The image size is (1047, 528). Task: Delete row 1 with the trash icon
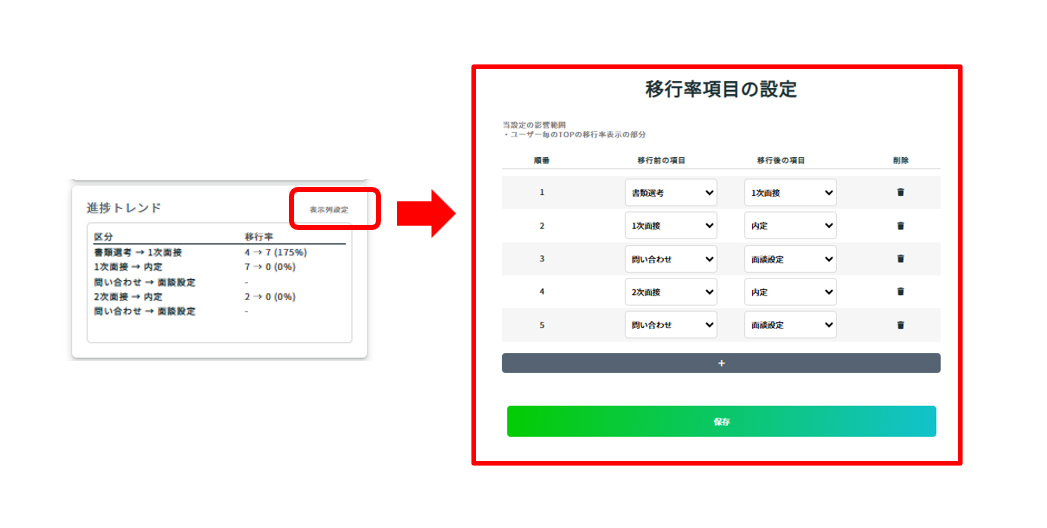[900, 192]
